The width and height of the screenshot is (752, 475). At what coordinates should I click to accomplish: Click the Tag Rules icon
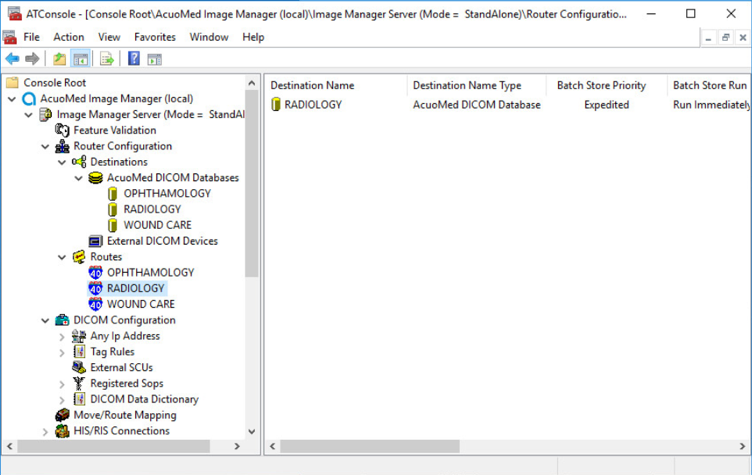[79, 352]
